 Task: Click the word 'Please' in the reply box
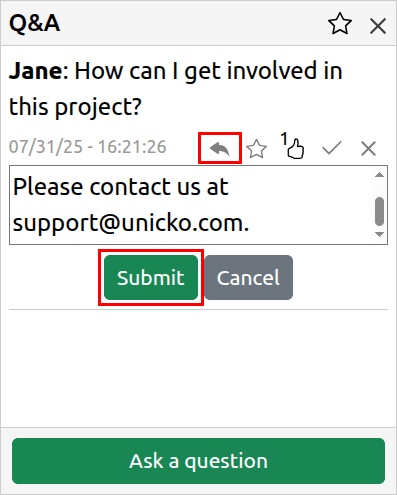click(48, 187)
